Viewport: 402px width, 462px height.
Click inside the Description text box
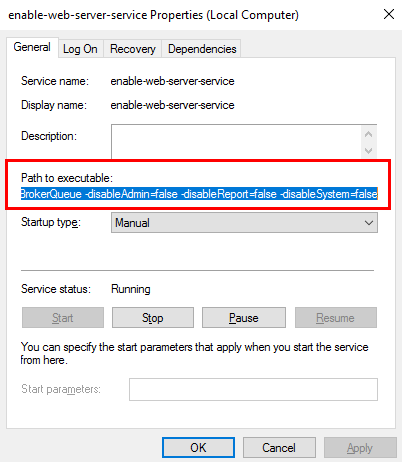pos(236,141)
